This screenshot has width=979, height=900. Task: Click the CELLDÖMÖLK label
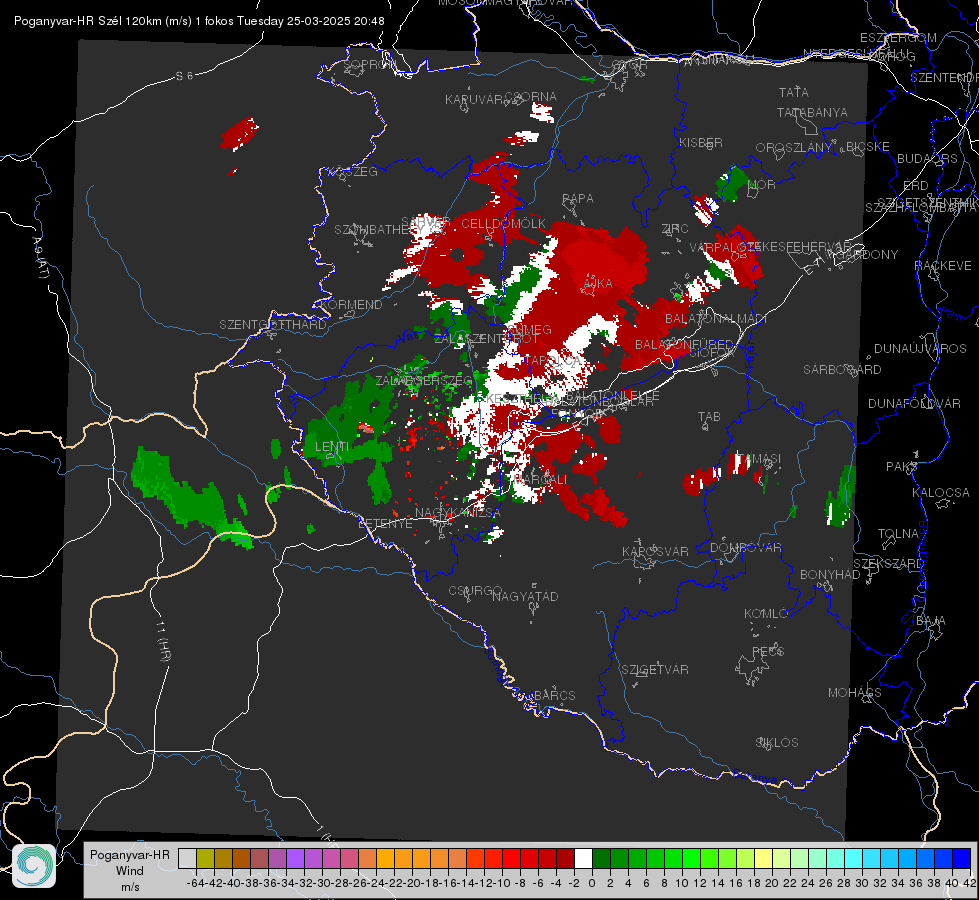tap(503, 224)
